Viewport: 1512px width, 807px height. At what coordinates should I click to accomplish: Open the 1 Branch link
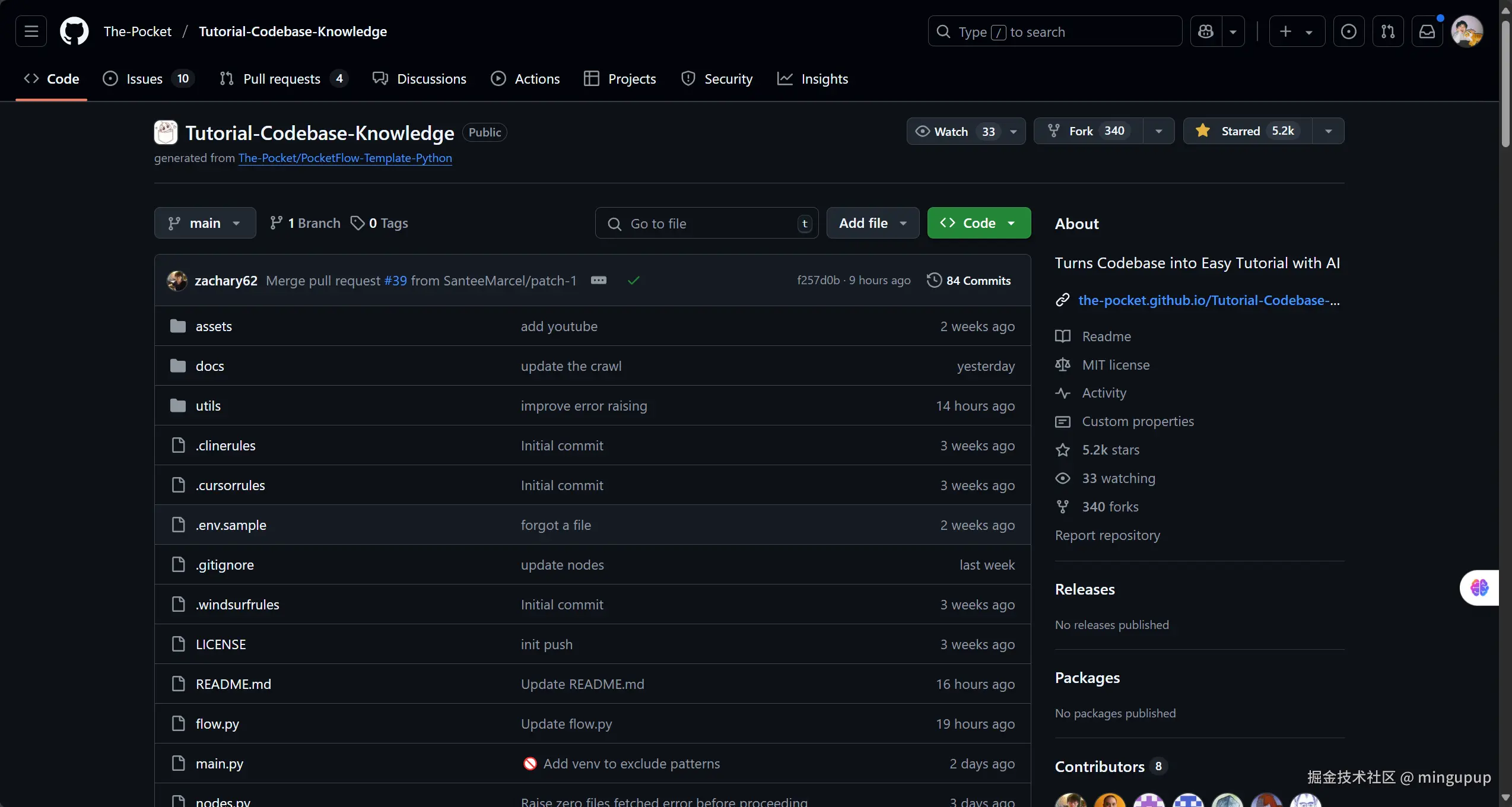coord(305,223)
